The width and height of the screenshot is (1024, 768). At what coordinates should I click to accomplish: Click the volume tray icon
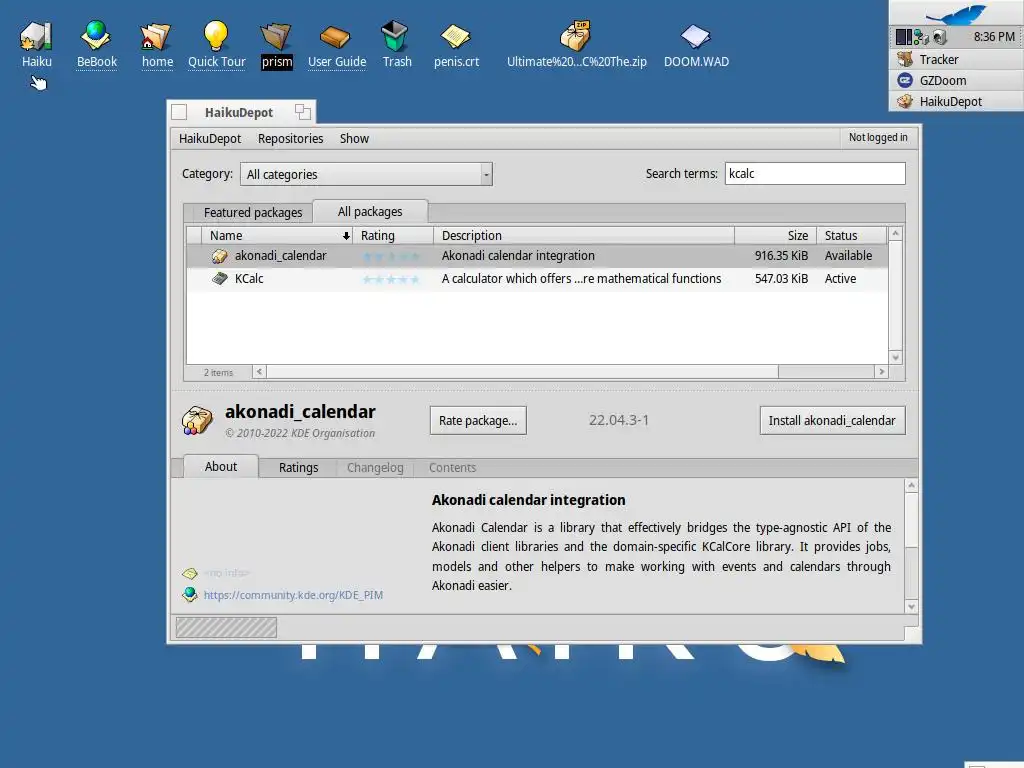point(940,37)
